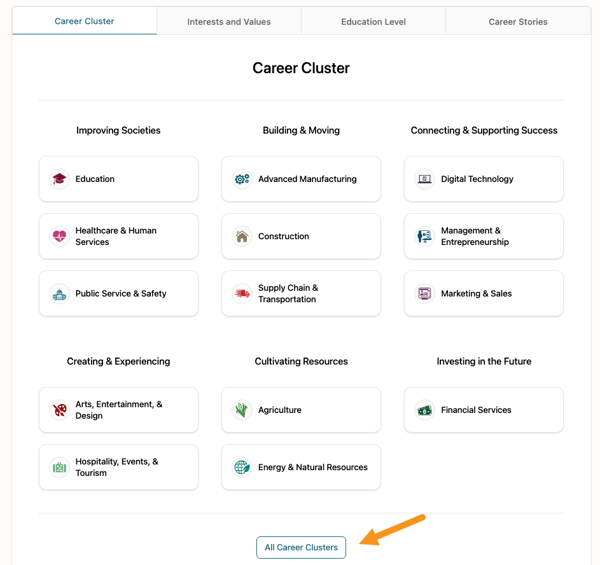Switch to the Career Cluster tab
Viewport: 600px width, 565px height.
(x=84, y=21)
